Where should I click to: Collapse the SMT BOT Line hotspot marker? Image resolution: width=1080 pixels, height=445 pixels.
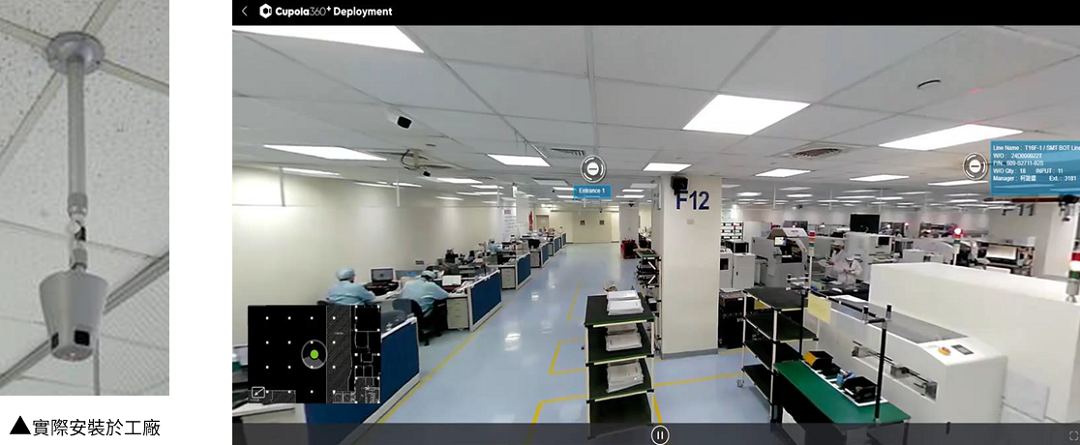(x=975, y=166)
